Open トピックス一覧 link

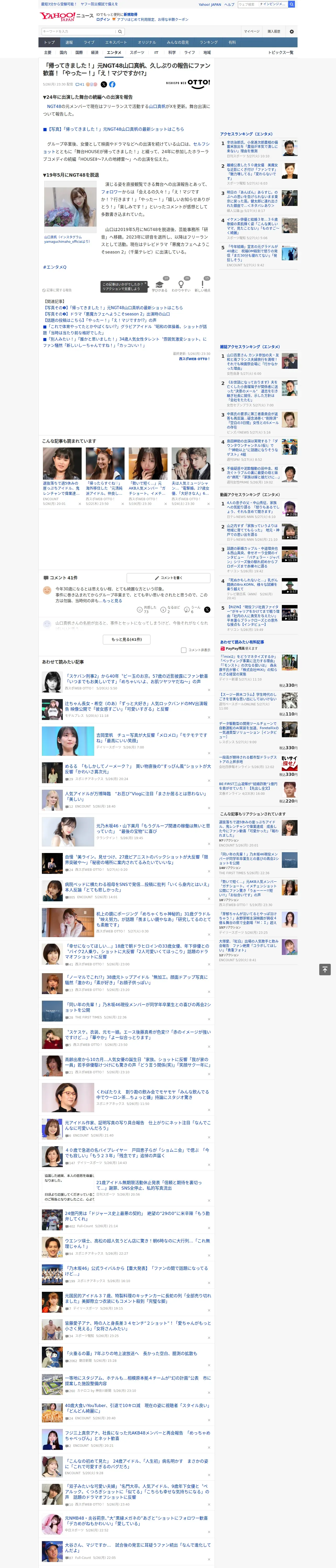coord(281,52)
